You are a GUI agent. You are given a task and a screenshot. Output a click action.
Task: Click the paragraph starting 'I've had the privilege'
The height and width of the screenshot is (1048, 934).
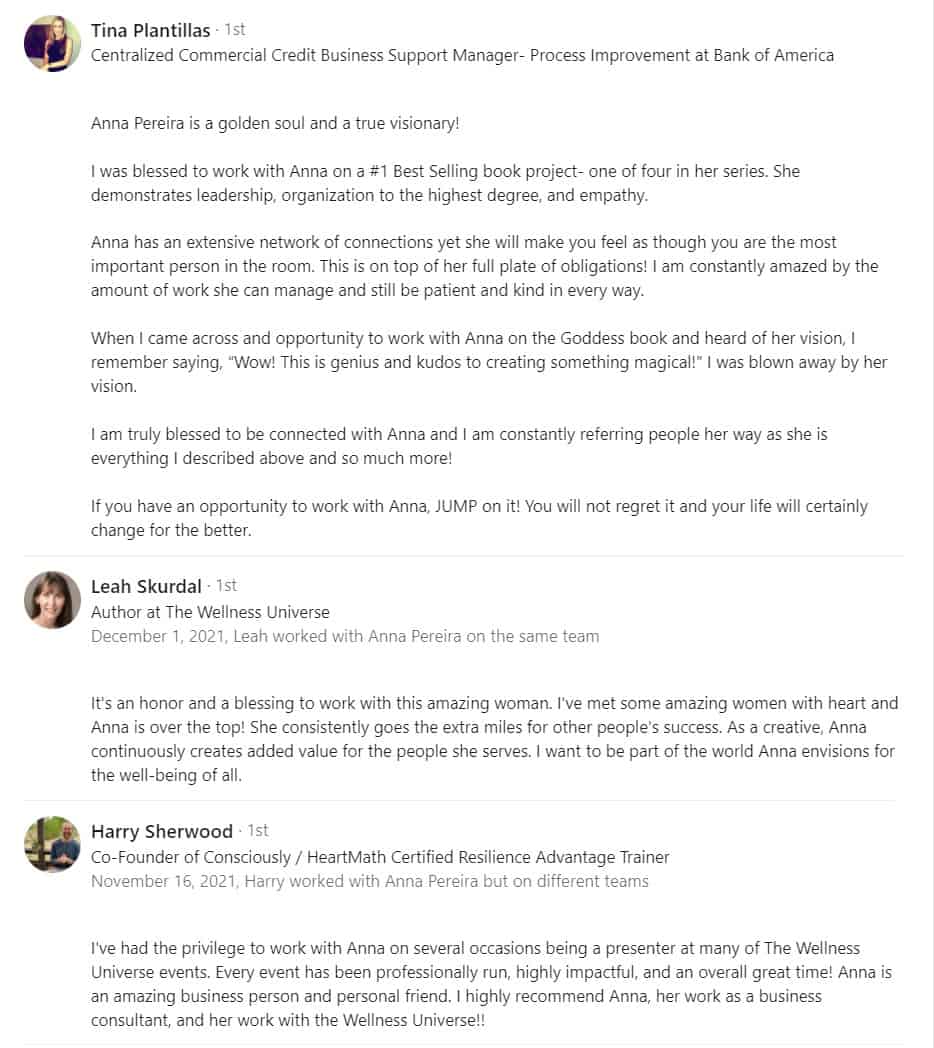[491, 984]
